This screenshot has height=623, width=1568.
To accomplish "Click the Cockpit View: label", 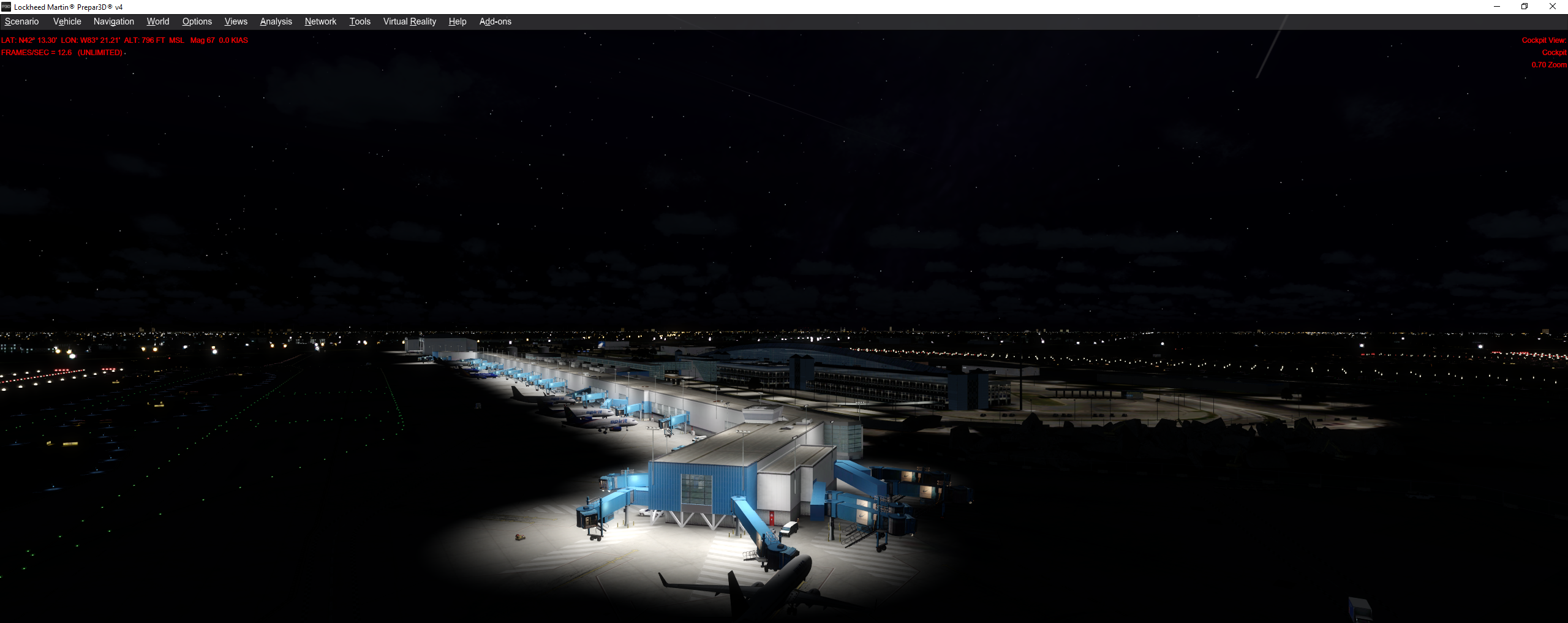I will (1543, 40).
